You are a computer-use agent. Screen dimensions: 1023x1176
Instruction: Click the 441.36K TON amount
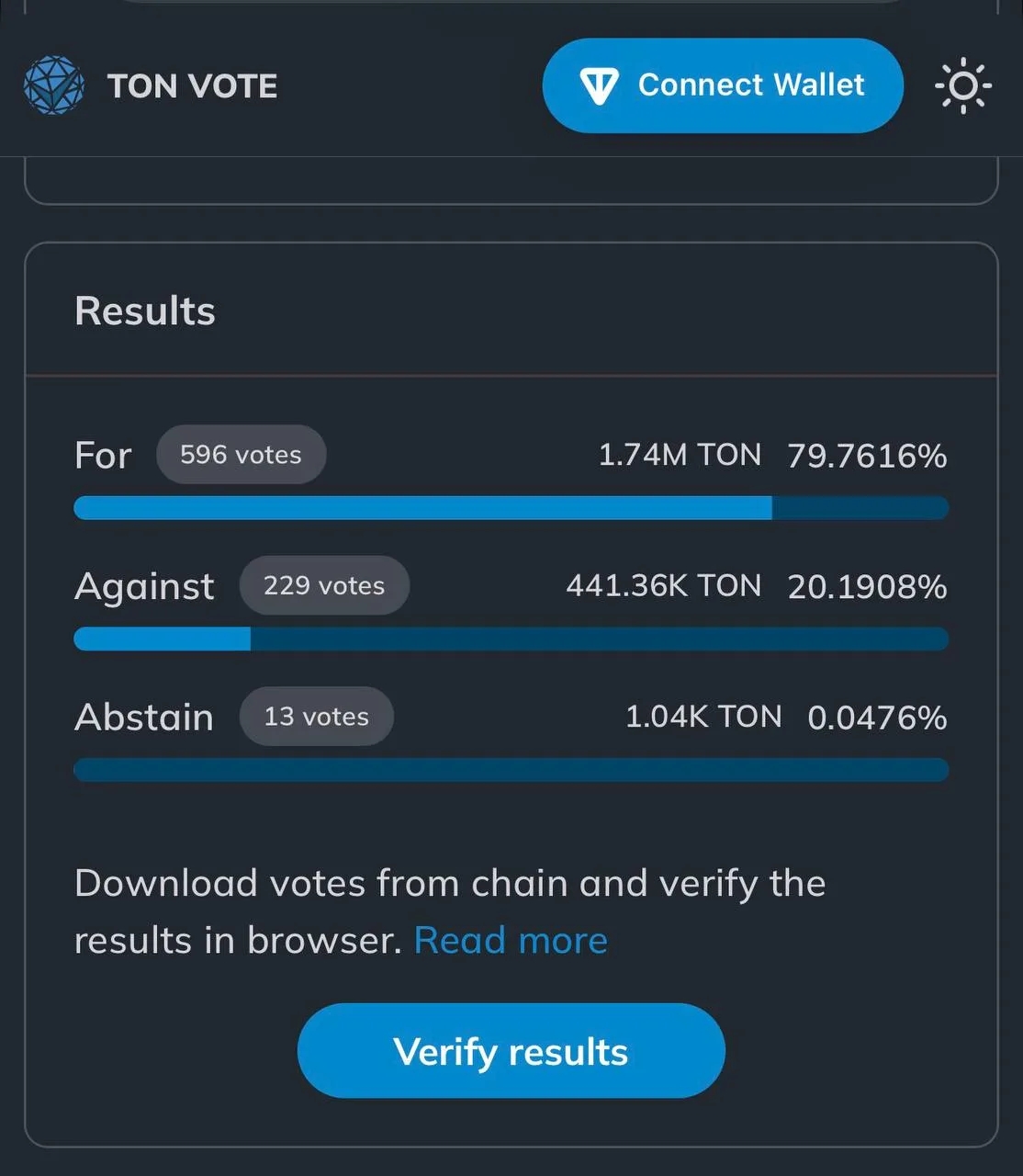[664, 585]
